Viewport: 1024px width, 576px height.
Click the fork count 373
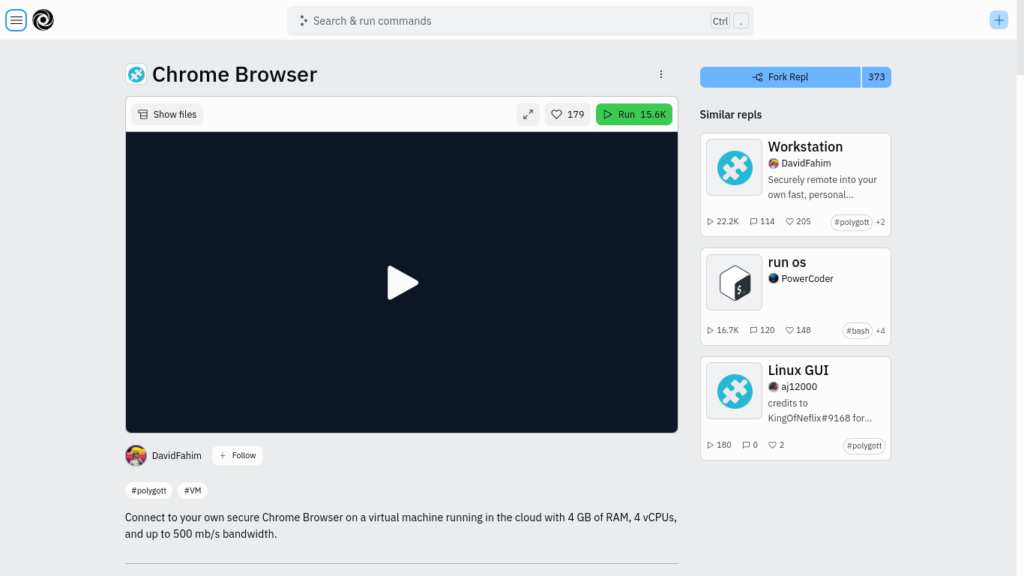click(876, 77)
